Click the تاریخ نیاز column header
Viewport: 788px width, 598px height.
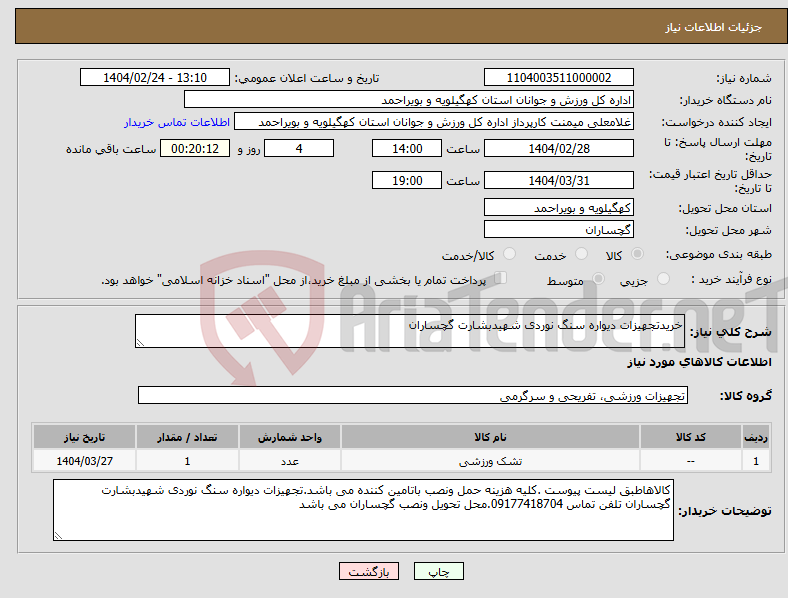[84, 437]
